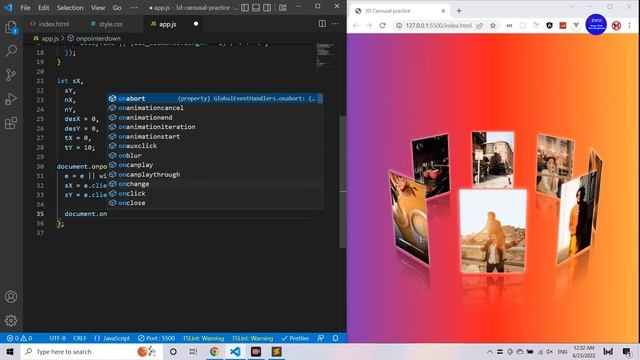This screenshot has width=640, height=360.
Task: Open notifications bell in status bar
Action: tap(335, 338)
